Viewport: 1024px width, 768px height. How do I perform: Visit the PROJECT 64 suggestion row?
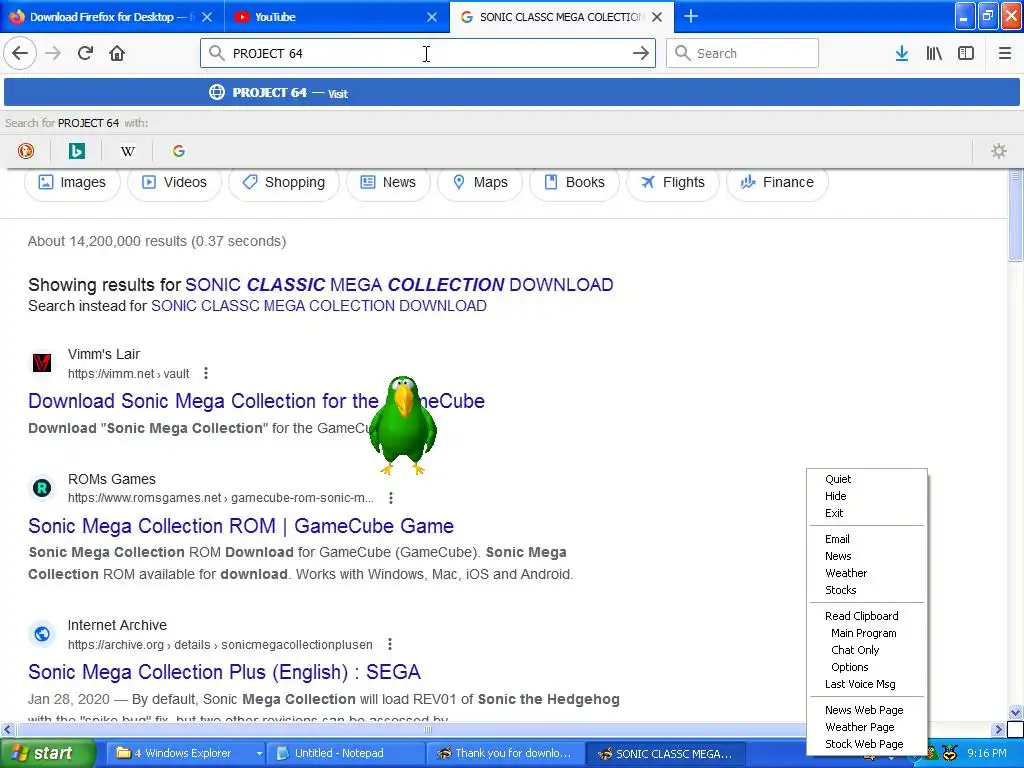click(512, 93)
